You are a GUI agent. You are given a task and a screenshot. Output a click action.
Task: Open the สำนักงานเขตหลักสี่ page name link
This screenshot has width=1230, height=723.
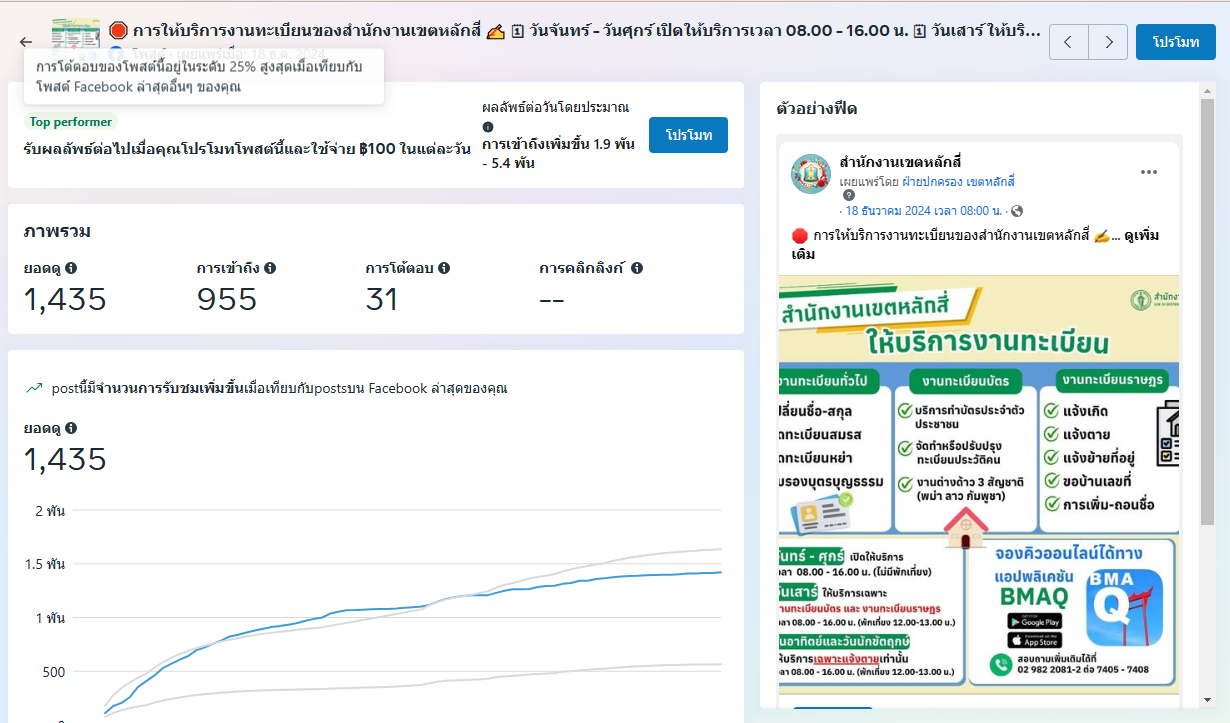900,162
